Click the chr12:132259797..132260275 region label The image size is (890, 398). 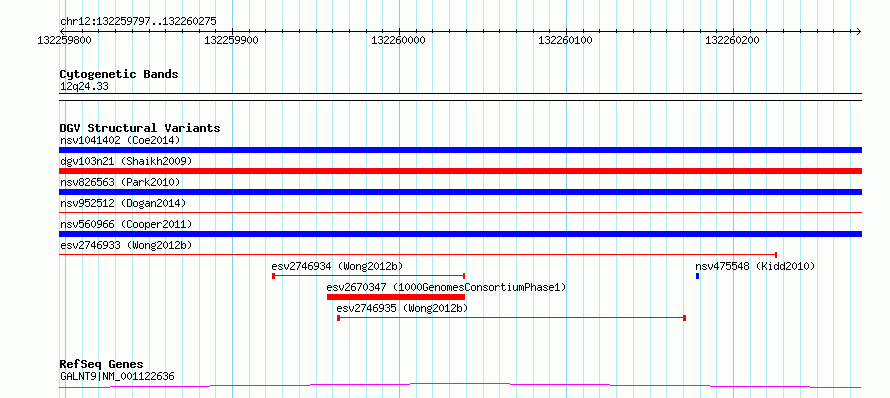[138, 22]
